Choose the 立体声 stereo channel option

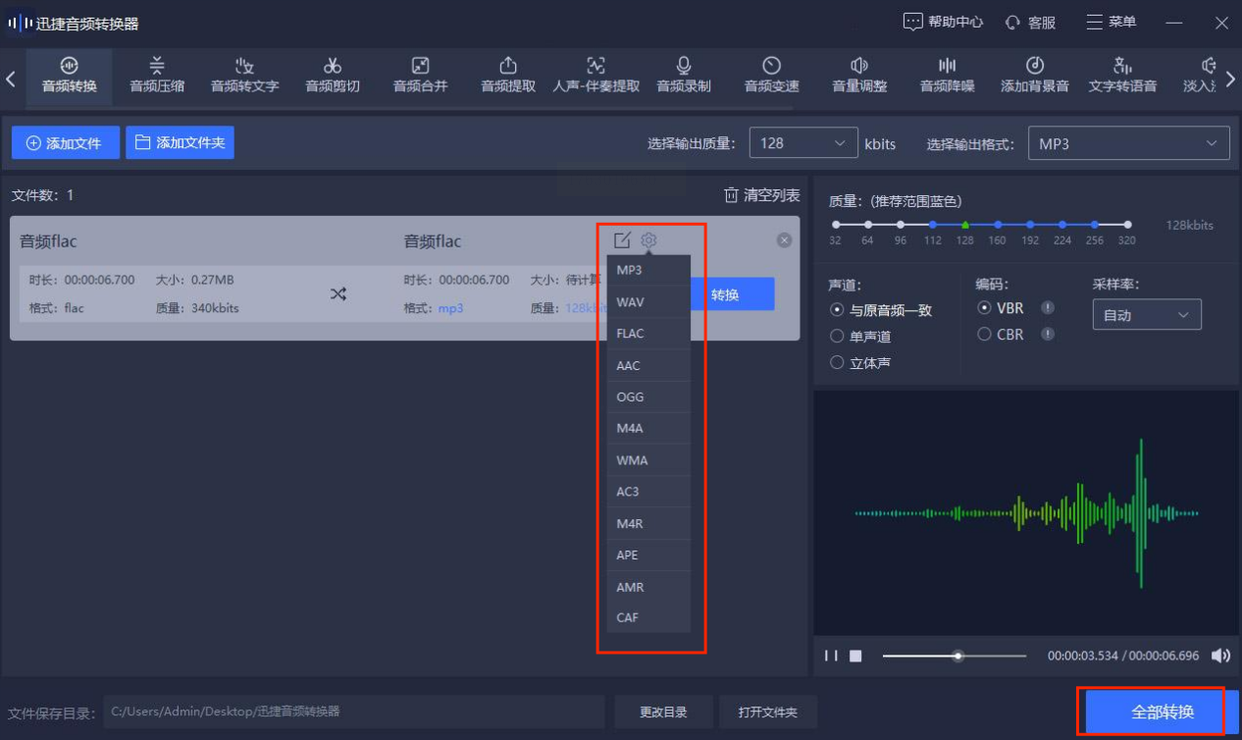pyautogui.click(x=837, y=363)
